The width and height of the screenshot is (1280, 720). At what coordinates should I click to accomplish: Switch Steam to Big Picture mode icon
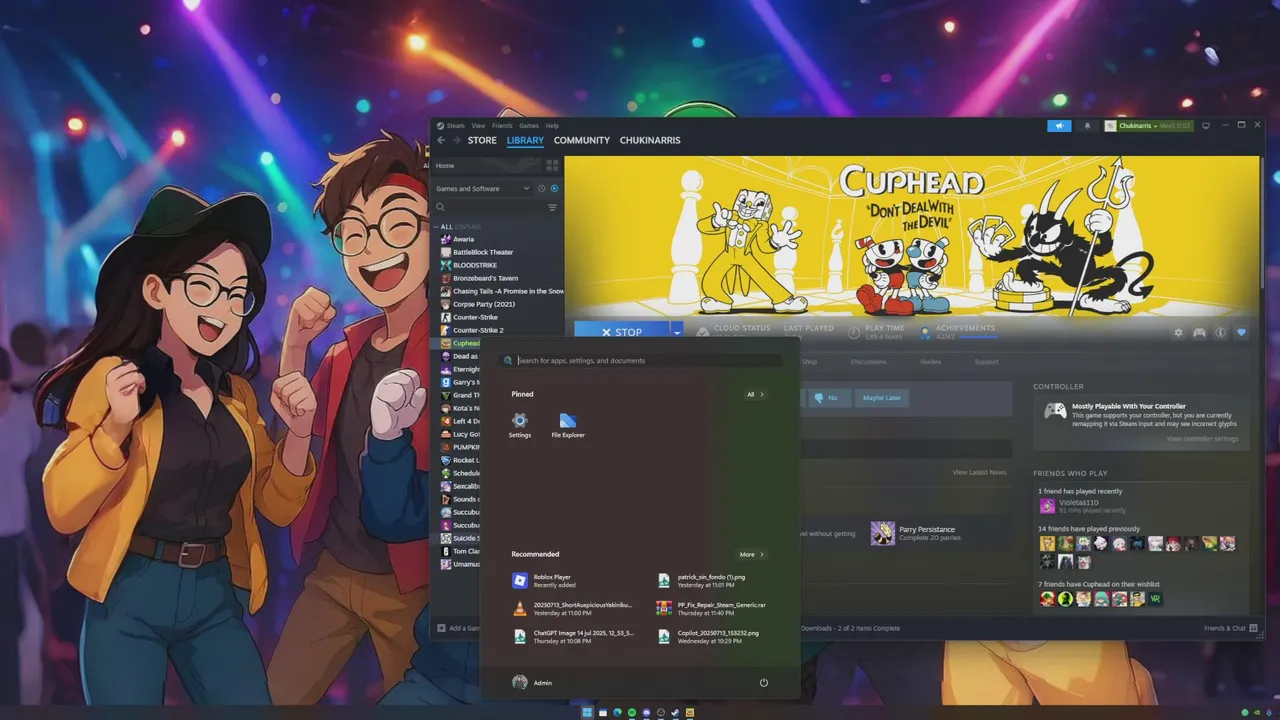point(1206,126)
